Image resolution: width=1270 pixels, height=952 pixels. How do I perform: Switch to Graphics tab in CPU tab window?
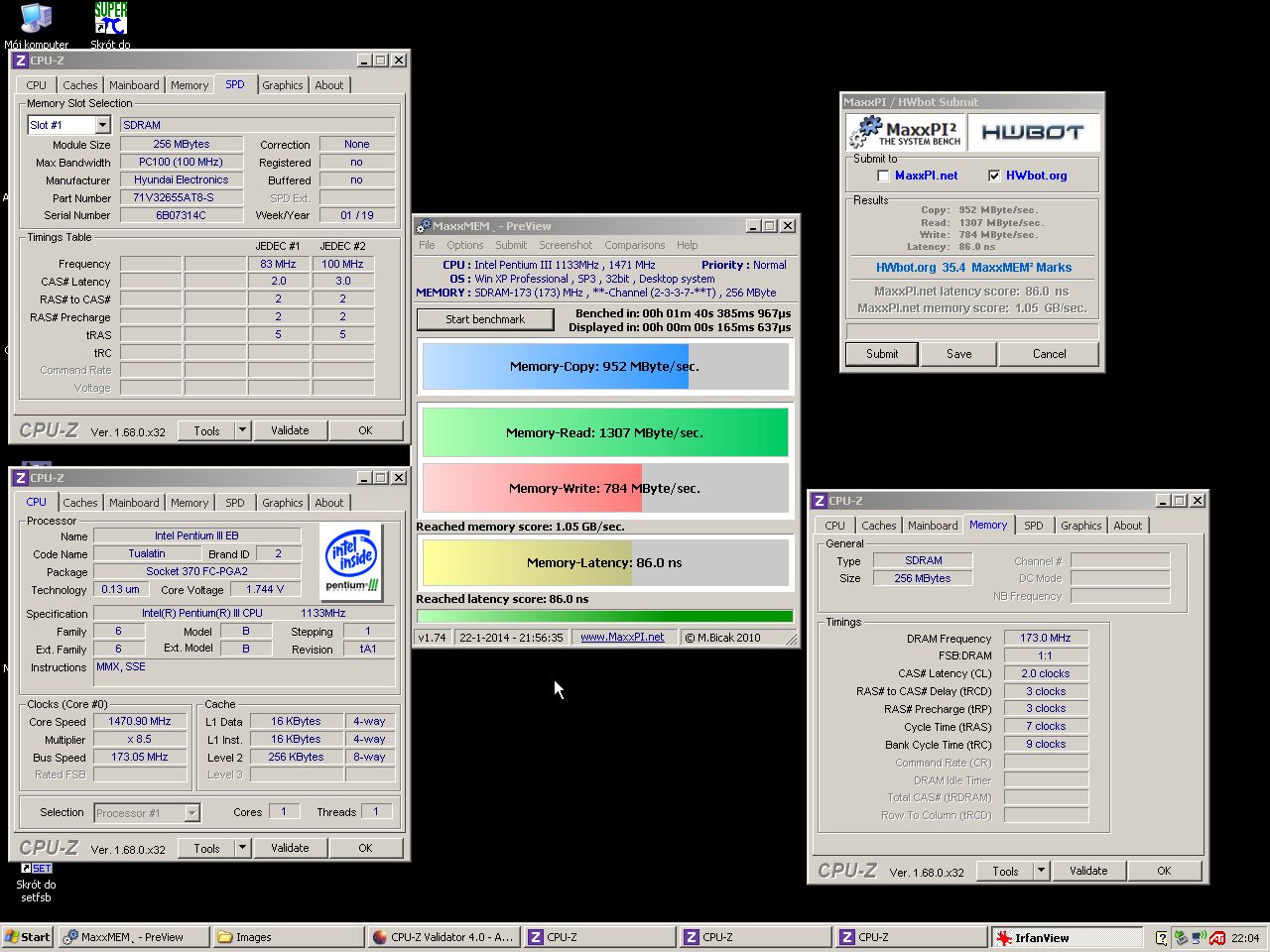click(283, 503)
